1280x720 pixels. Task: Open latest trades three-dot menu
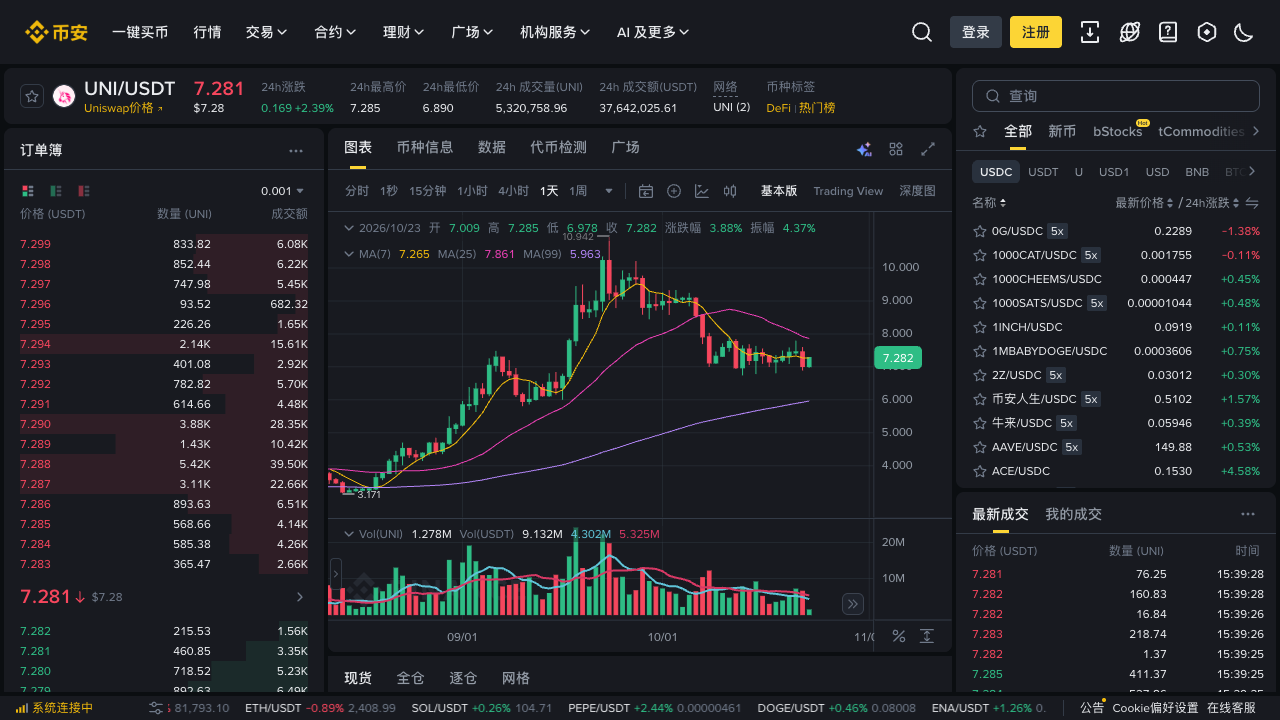[x=1248, y=514]
